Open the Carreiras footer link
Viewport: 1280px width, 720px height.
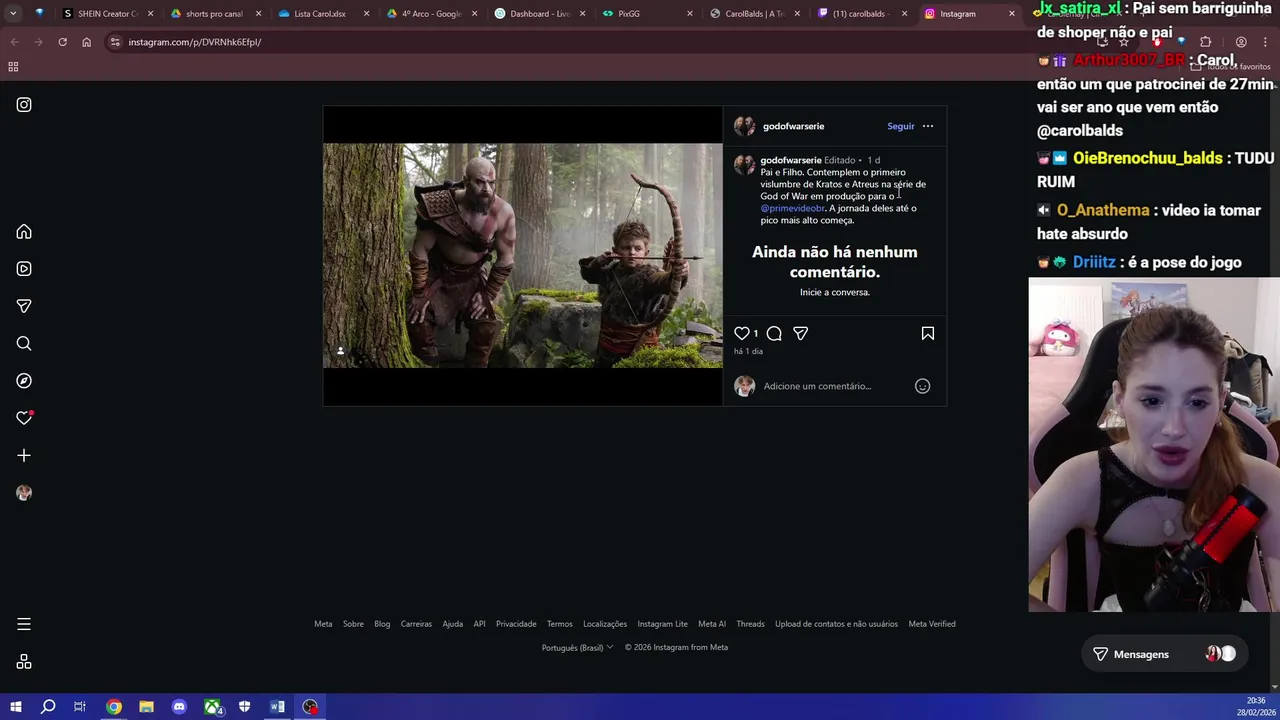[x=416, y=624]
